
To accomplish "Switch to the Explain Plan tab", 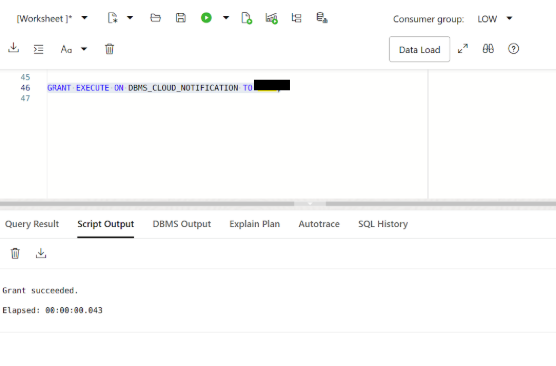I will [255, 224].
